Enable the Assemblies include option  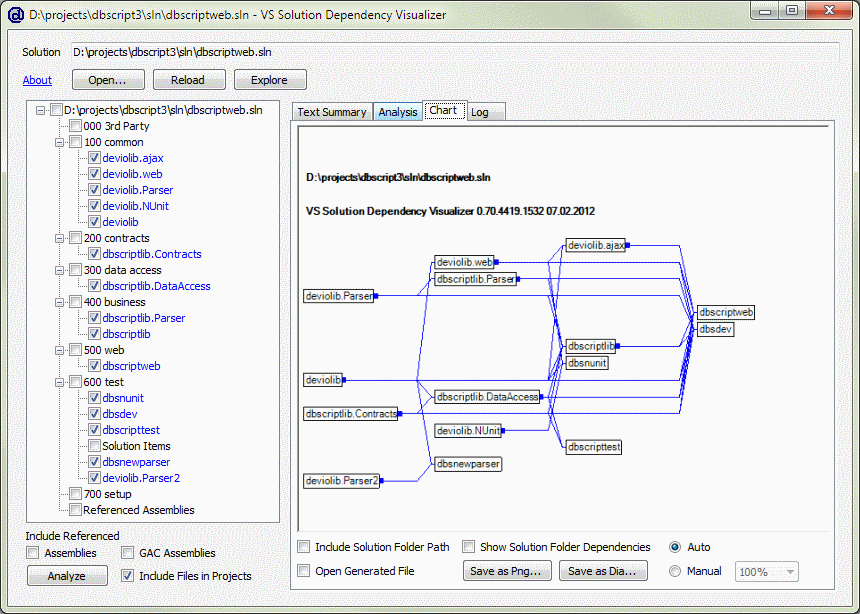[33, 553]
